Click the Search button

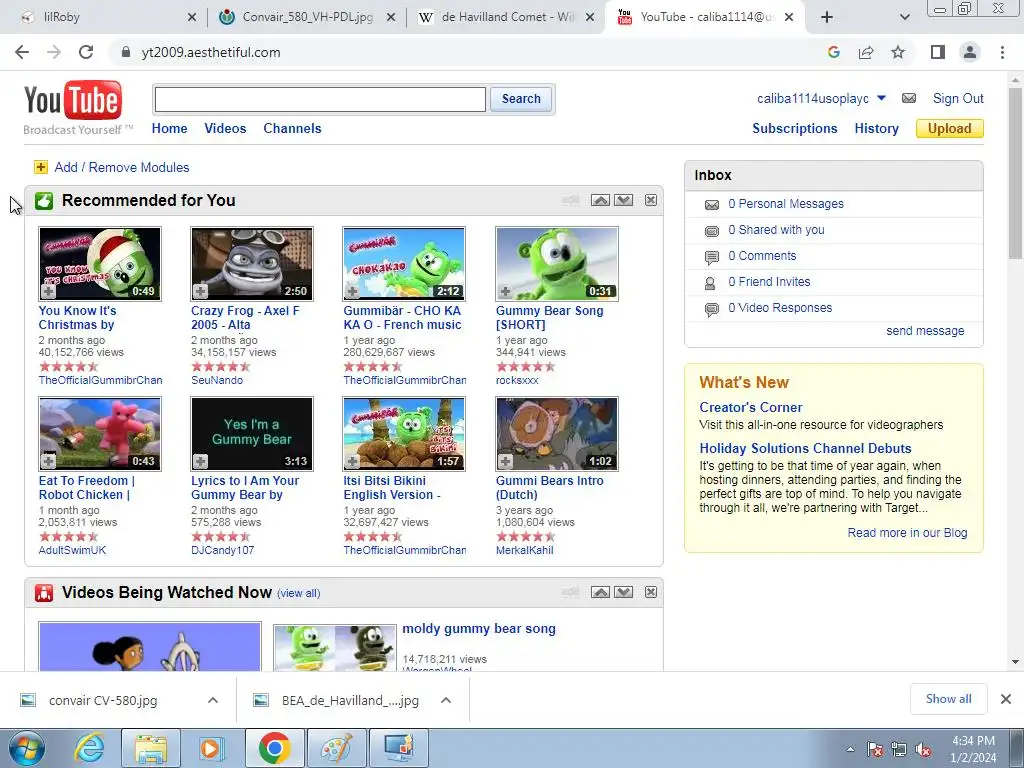tap(521, 99)
